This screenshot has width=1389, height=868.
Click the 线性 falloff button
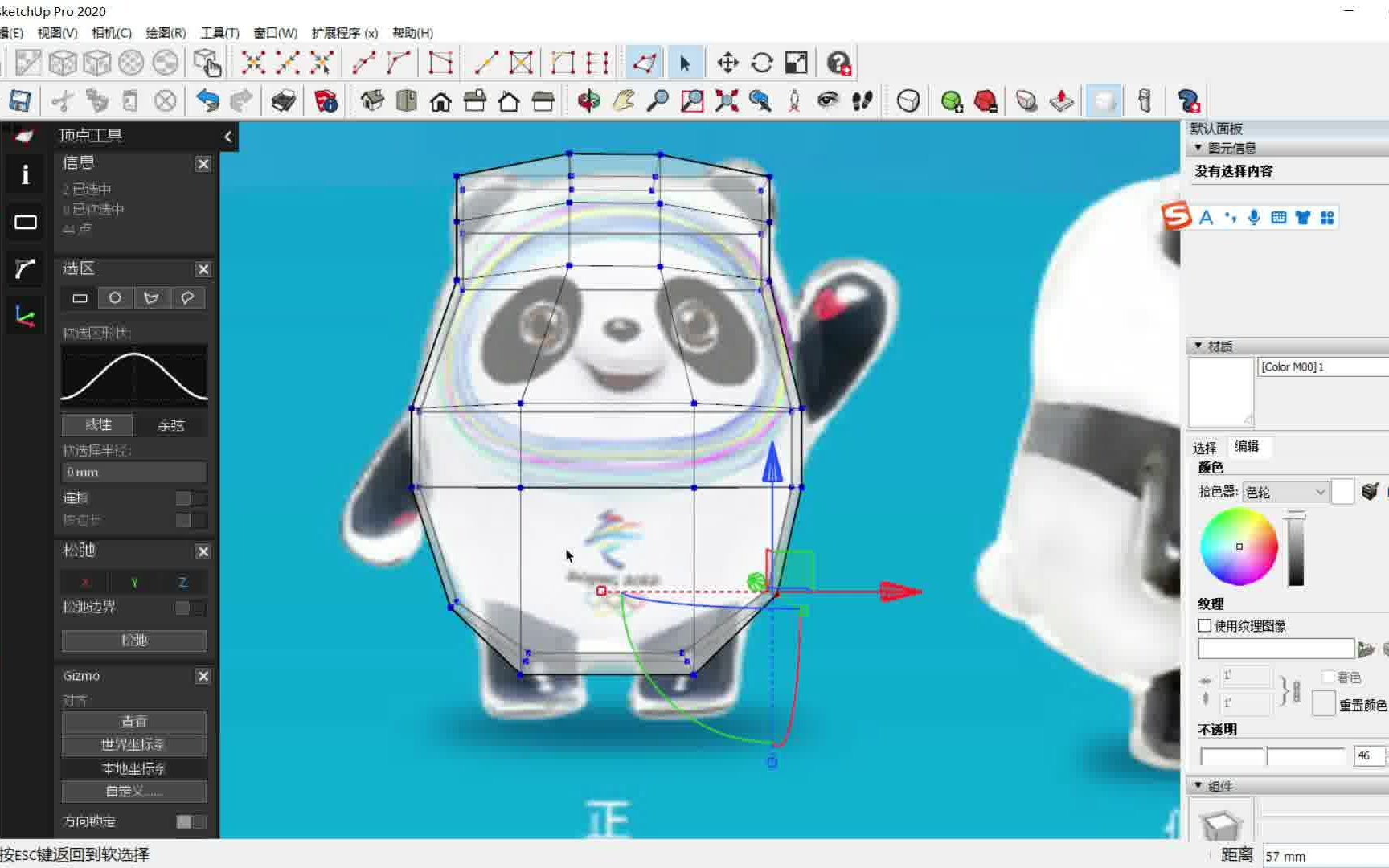tap(98, 424)
